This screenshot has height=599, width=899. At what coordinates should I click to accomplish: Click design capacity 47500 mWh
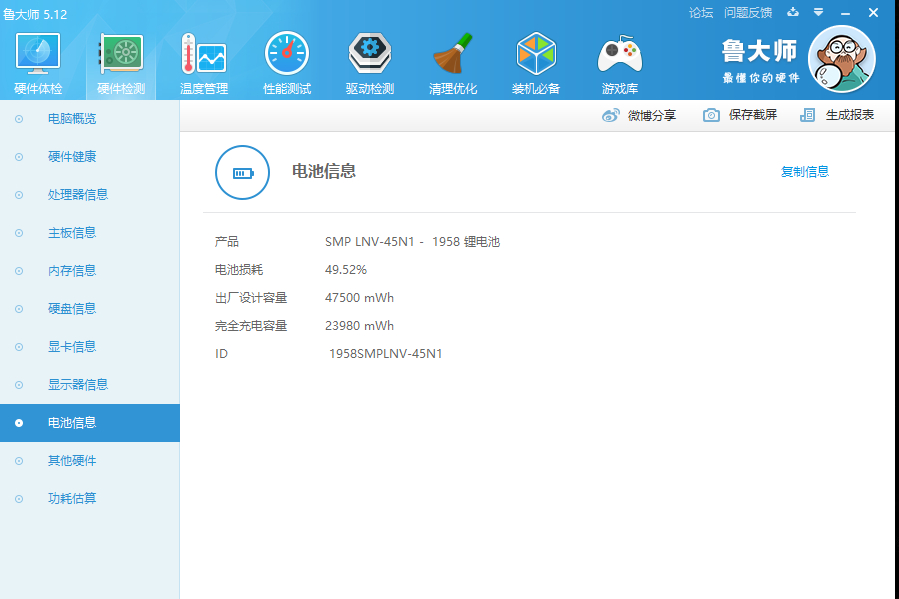point(359,298)
